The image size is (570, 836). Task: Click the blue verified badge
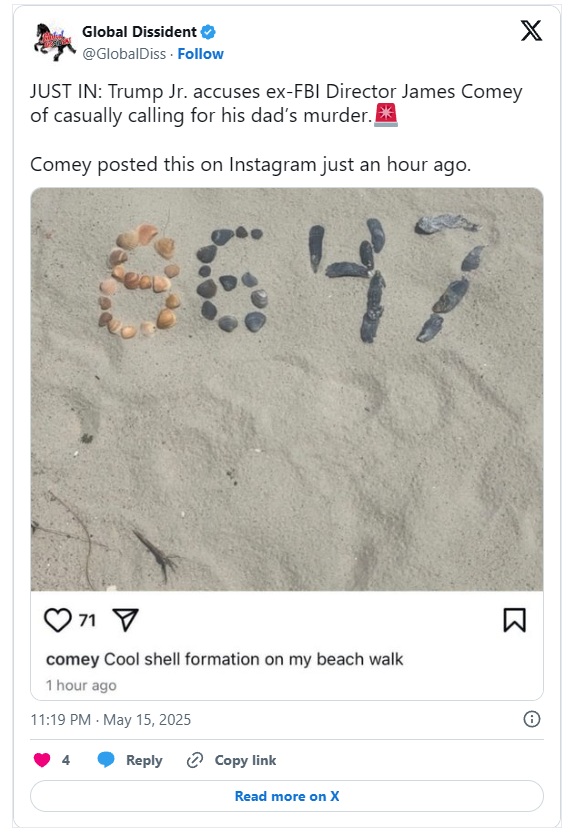click(x=208, y=32)
